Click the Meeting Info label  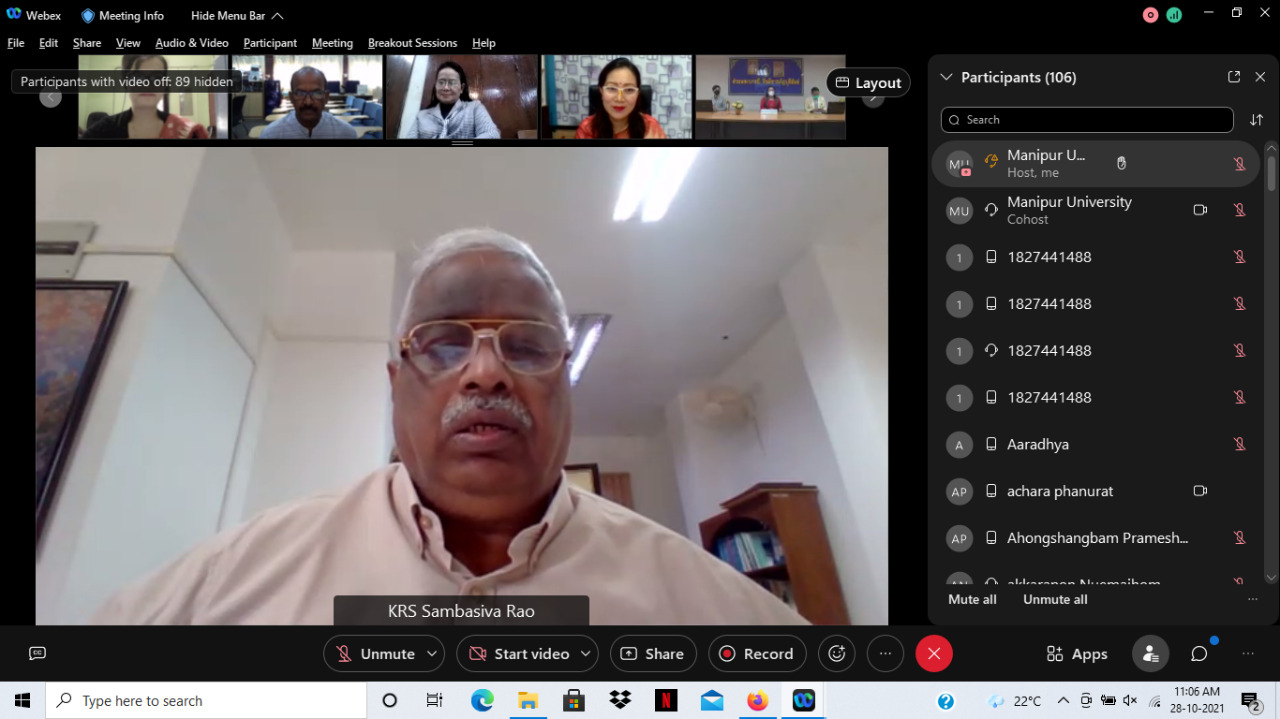[x=132, y=16]
